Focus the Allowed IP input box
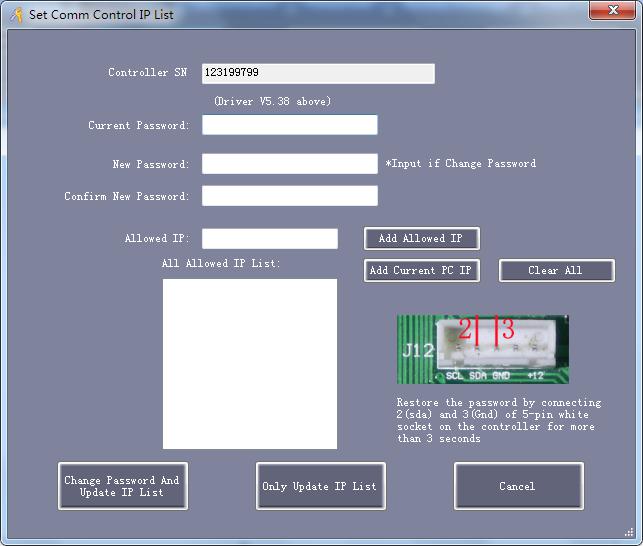 (270, 239)
